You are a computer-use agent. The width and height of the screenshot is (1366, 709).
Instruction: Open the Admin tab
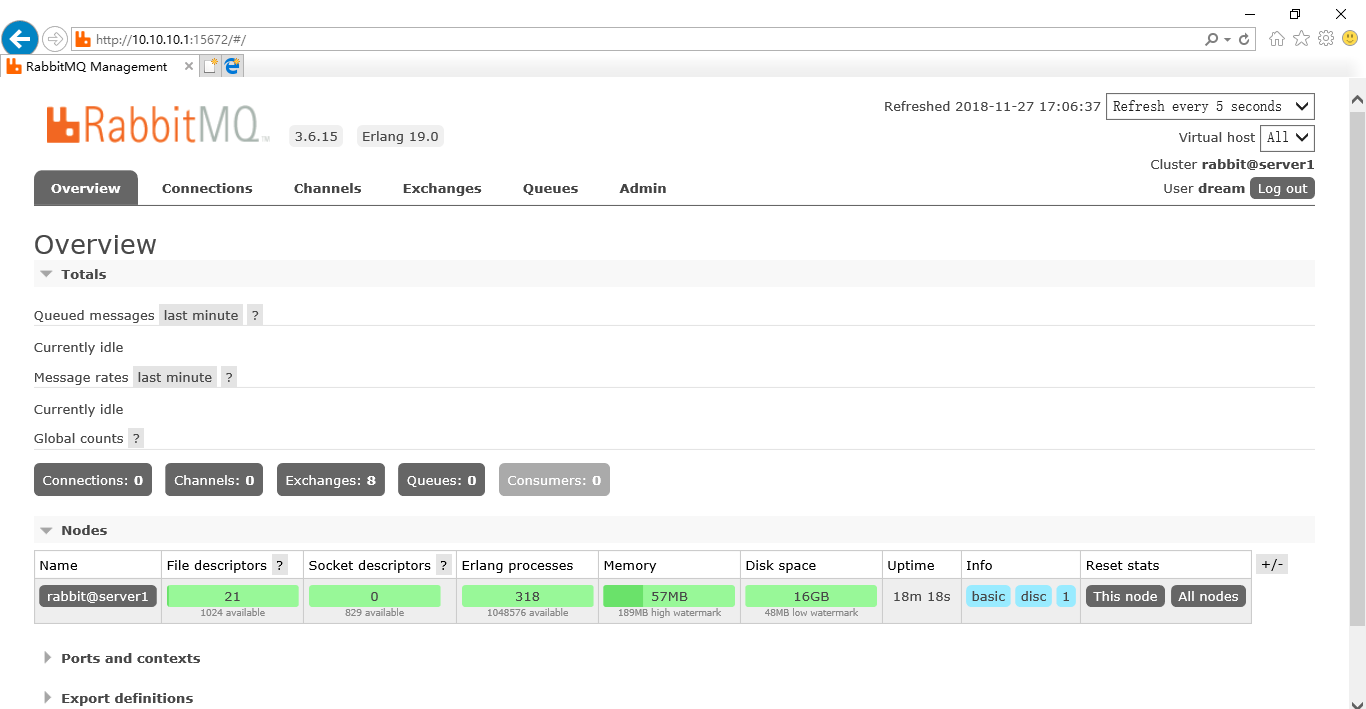tap(642, 188)
